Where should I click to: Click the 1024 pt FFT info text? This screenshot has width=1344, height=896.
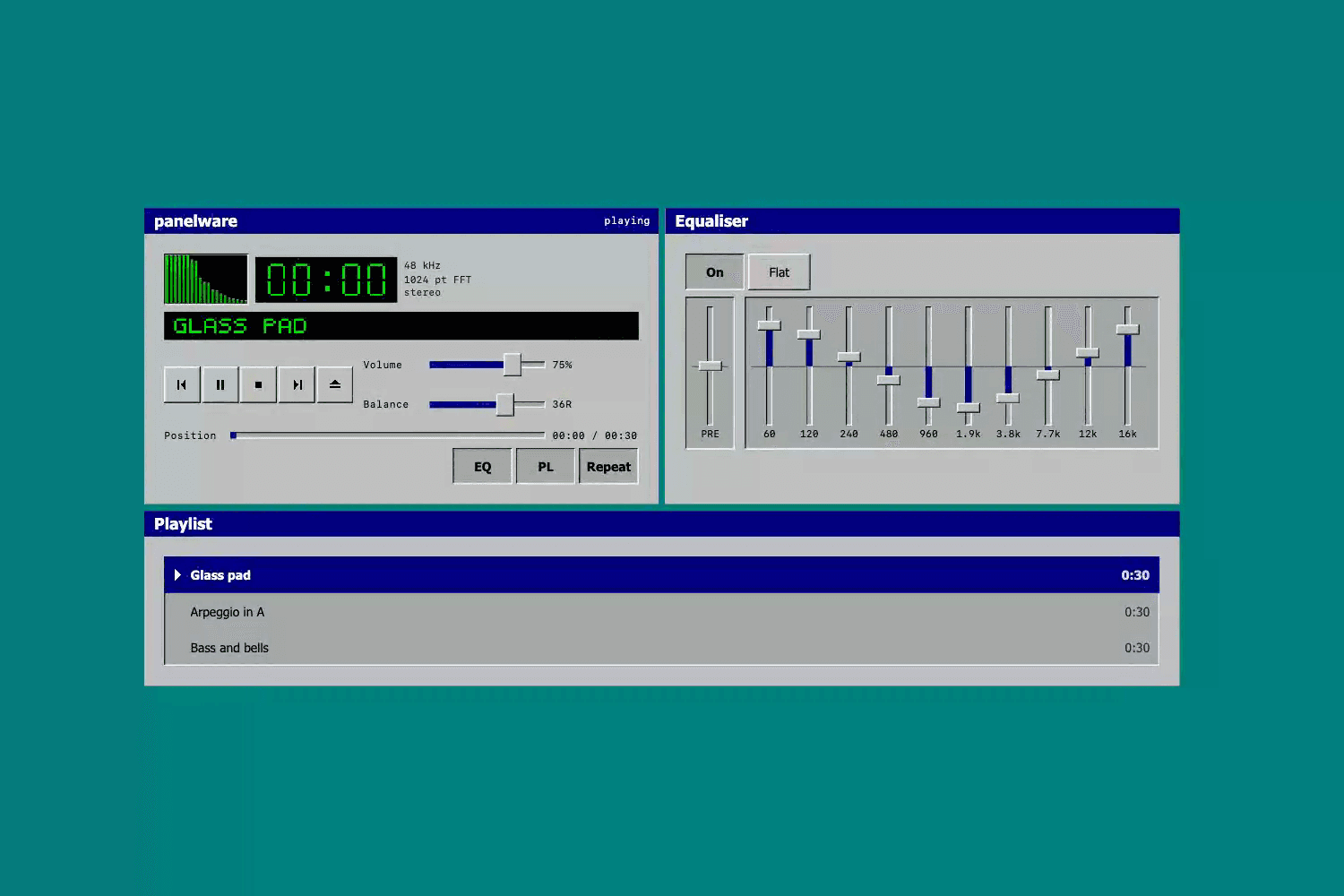(x=437, y=280)
